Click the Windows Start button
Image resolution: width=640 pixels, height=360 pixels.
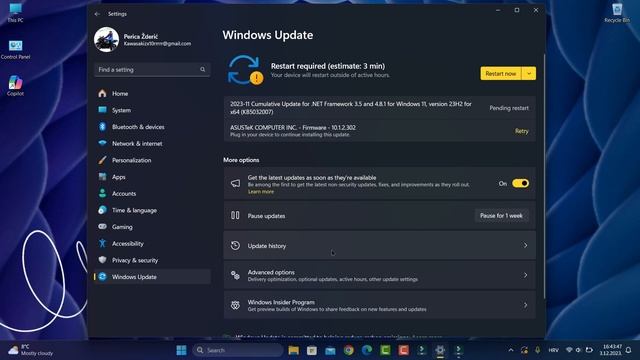pos(181,350)
